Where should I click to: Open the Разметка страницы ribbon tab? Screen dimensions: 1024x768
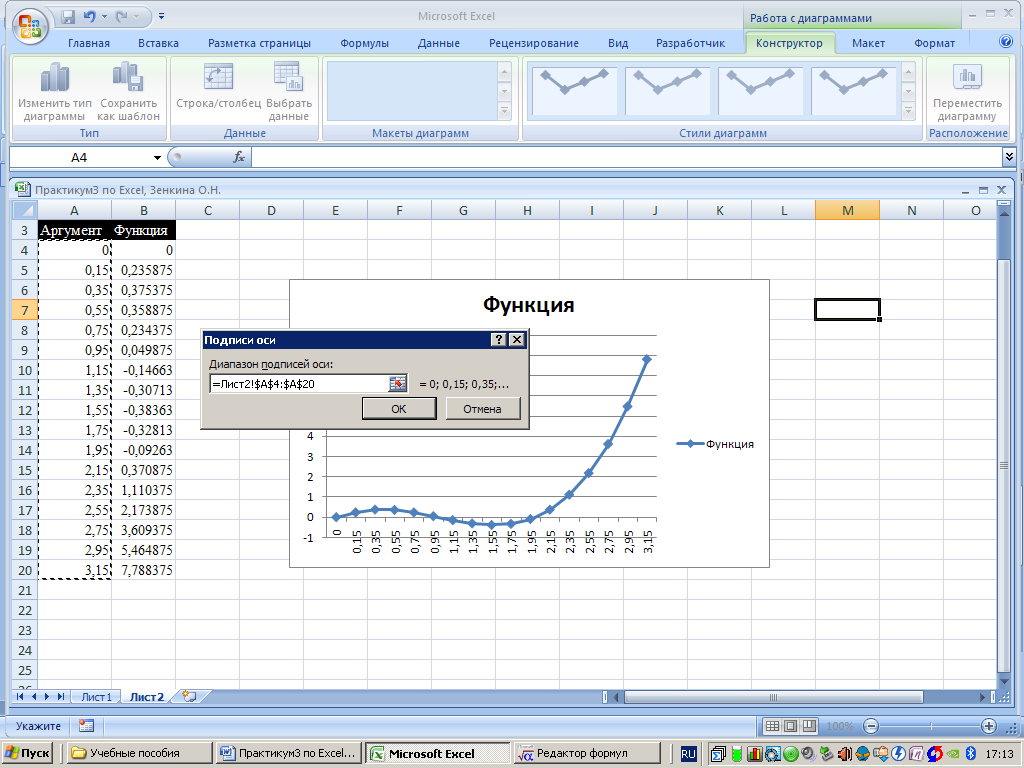[259, 43]
